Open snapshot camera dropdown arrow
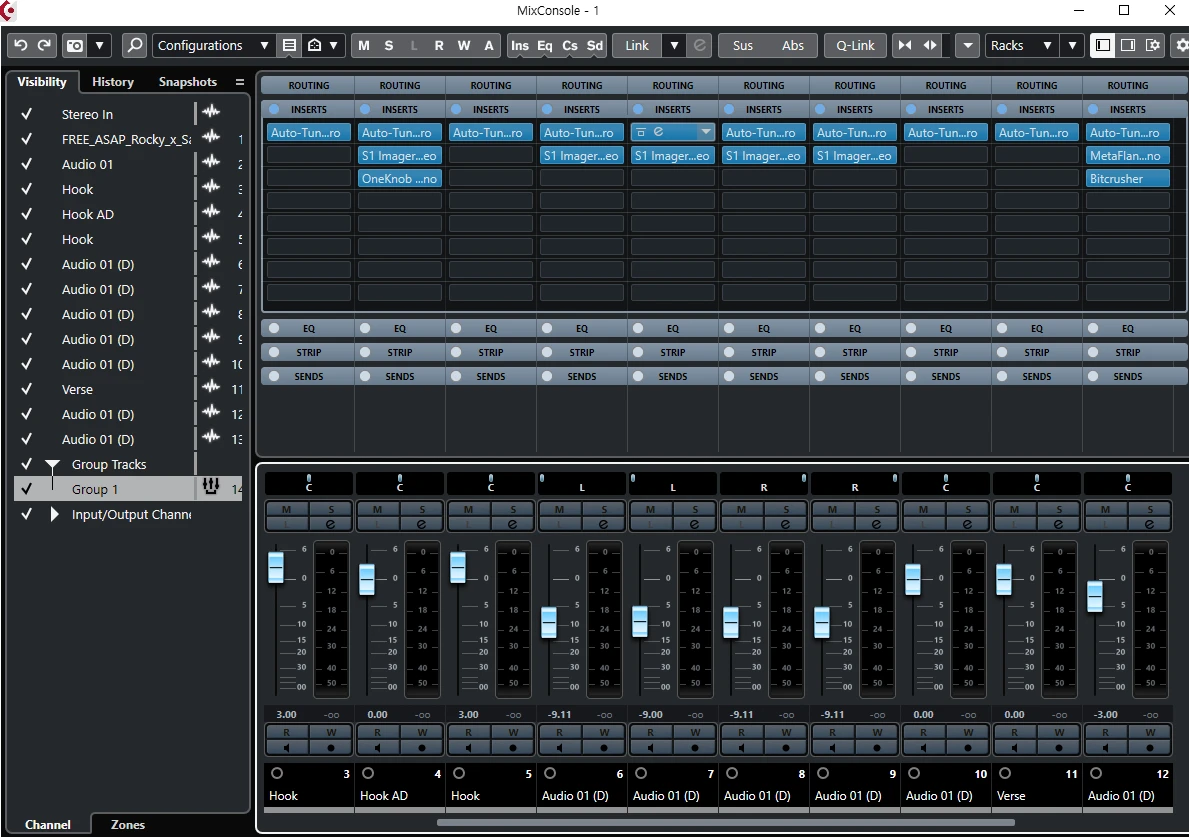Screen dimensions: 1189x837 pos(99,45)
